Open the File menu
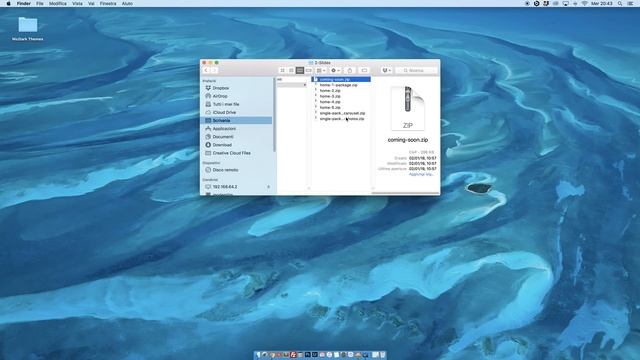The height and width of the screenshot is (360, 640). pos(40,3)
